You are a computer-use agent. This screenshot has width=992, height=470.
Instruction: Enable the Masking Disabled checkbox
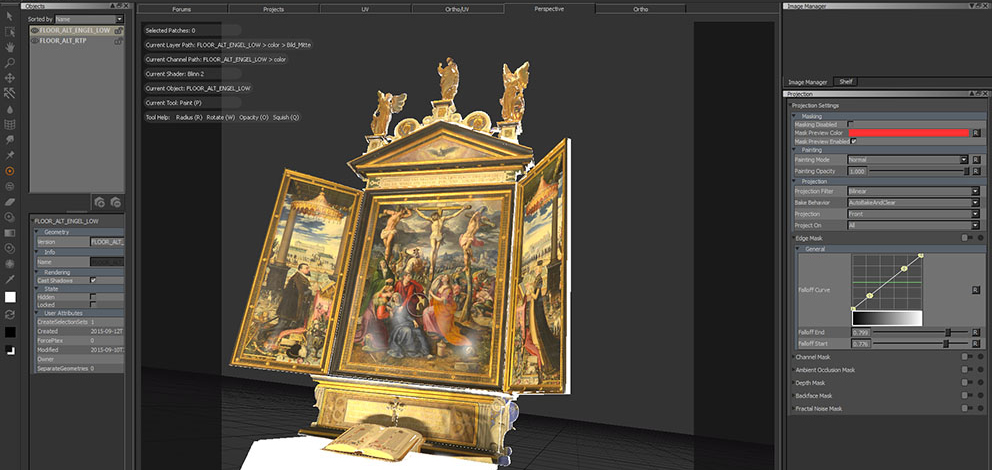pos(851,124)
